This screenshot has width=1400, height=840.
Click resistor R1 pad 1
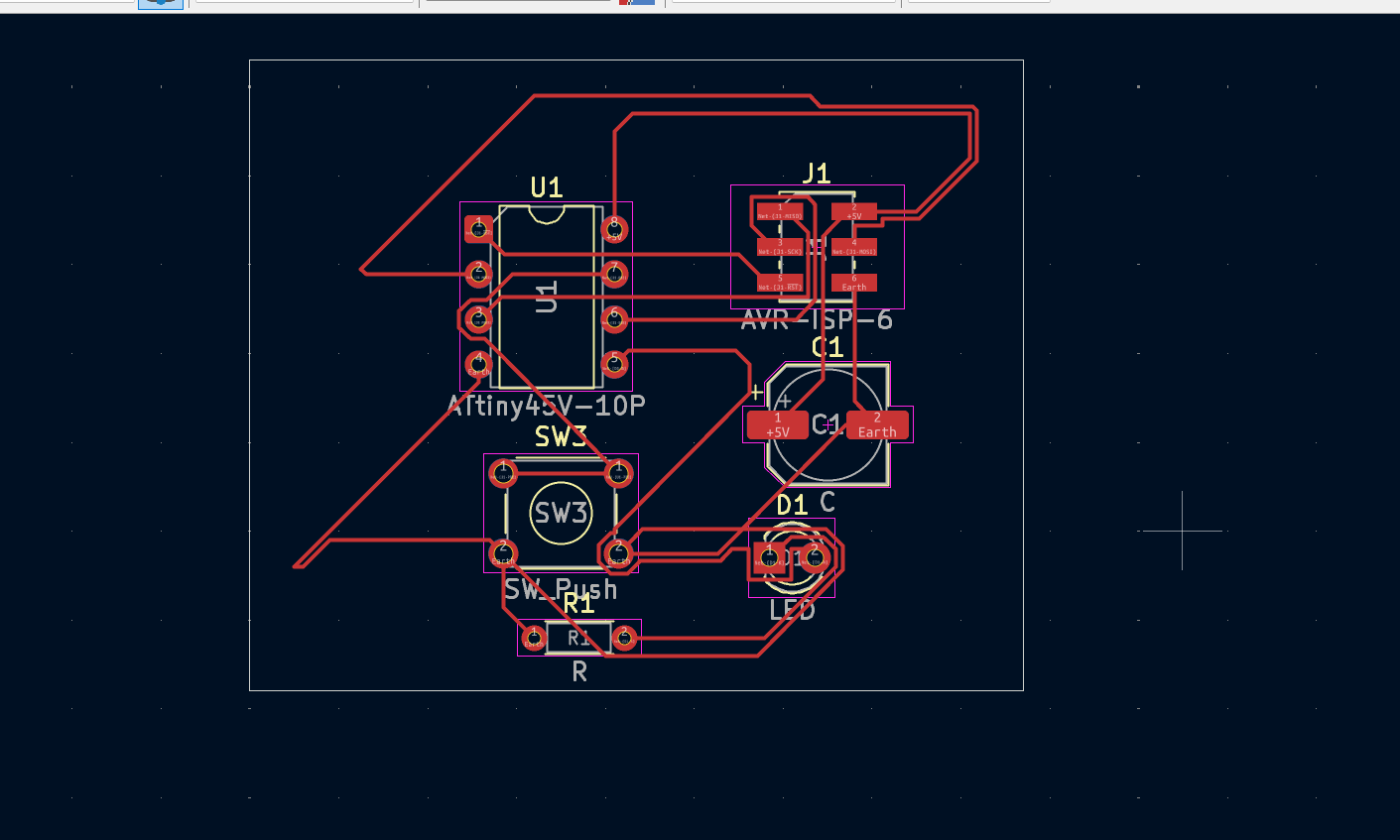(534, 638)
